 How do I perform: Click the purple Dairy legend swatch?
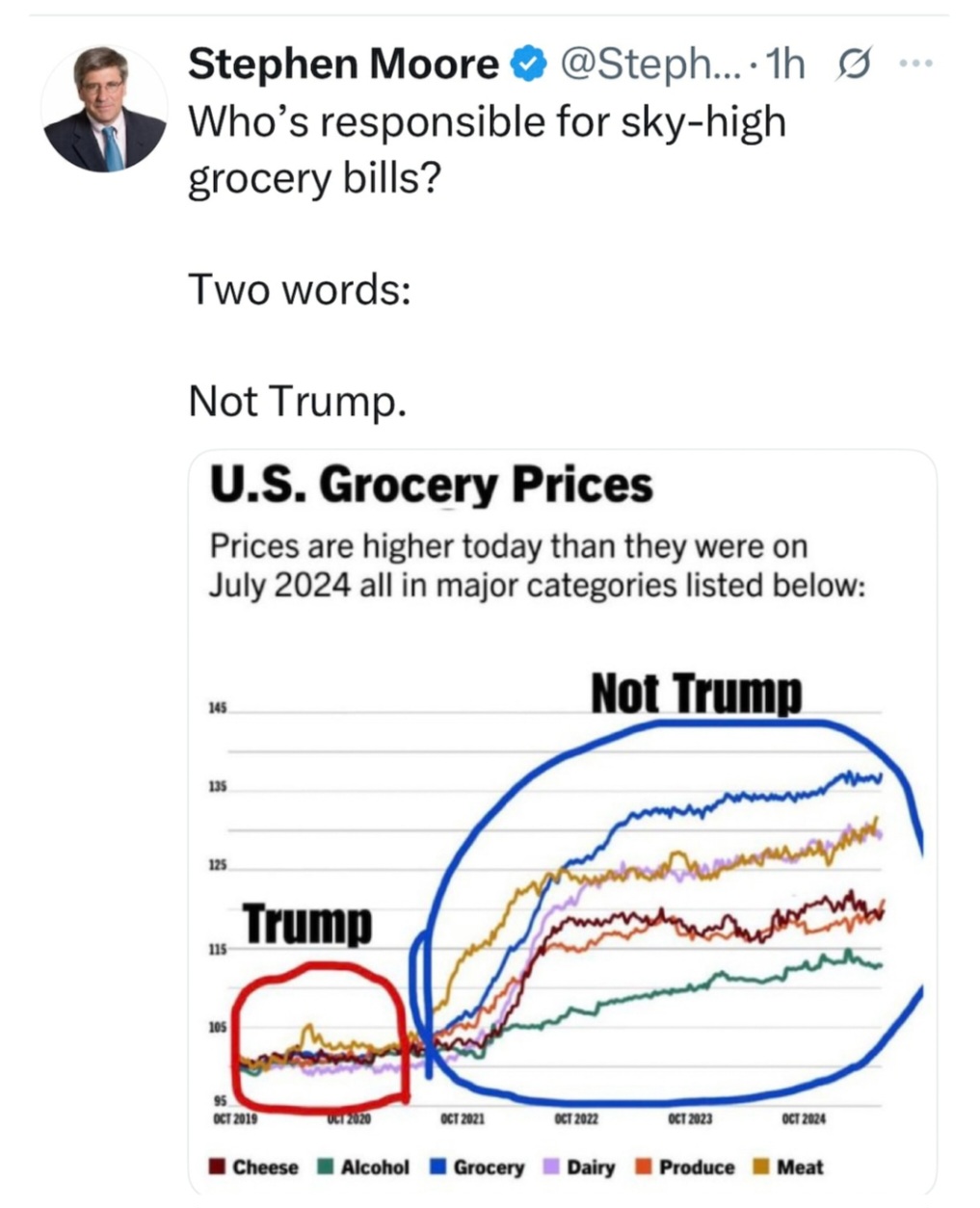[x=552, y=1168]
